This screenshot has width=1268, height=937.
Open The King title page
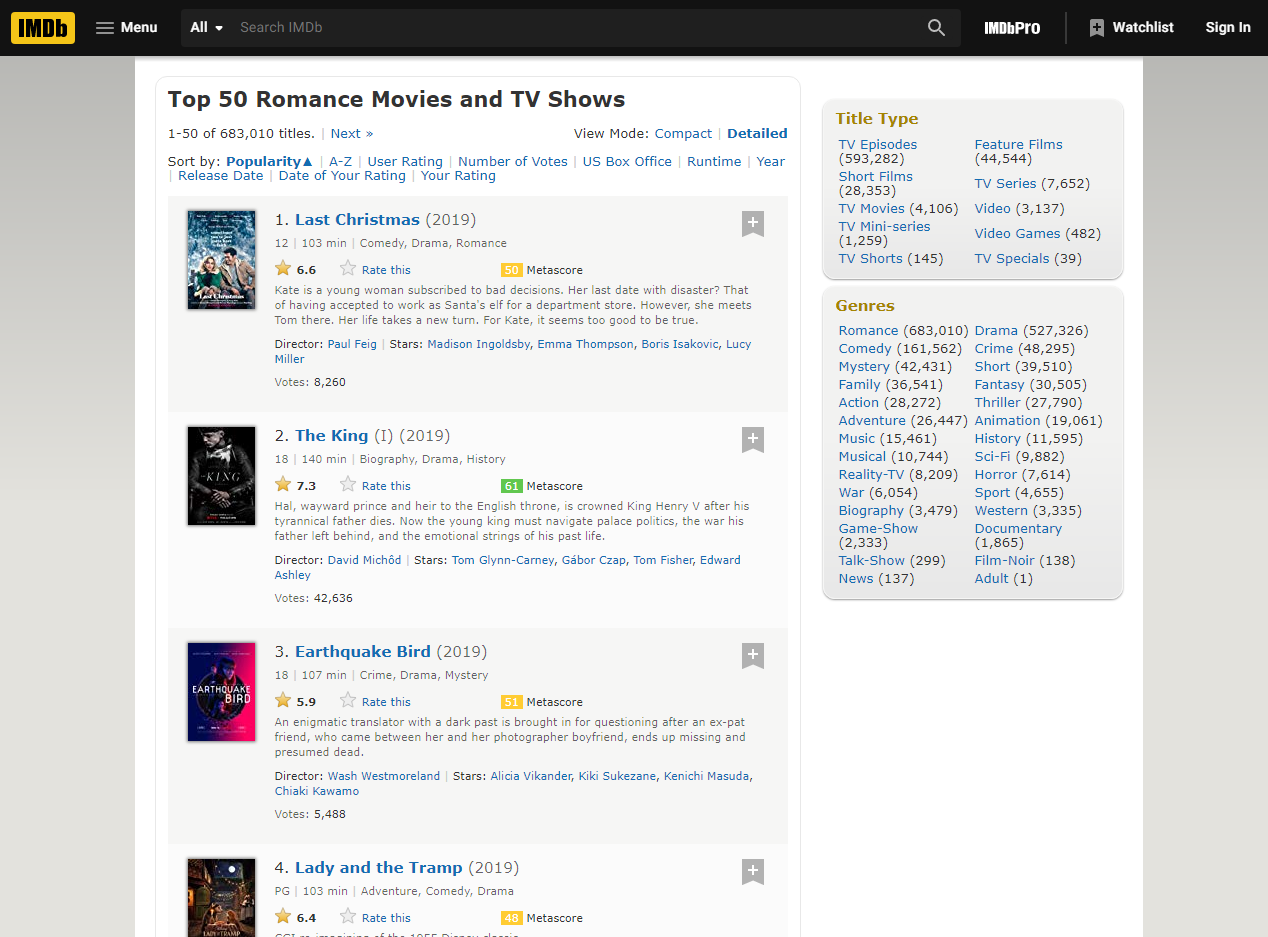[332, 436]
